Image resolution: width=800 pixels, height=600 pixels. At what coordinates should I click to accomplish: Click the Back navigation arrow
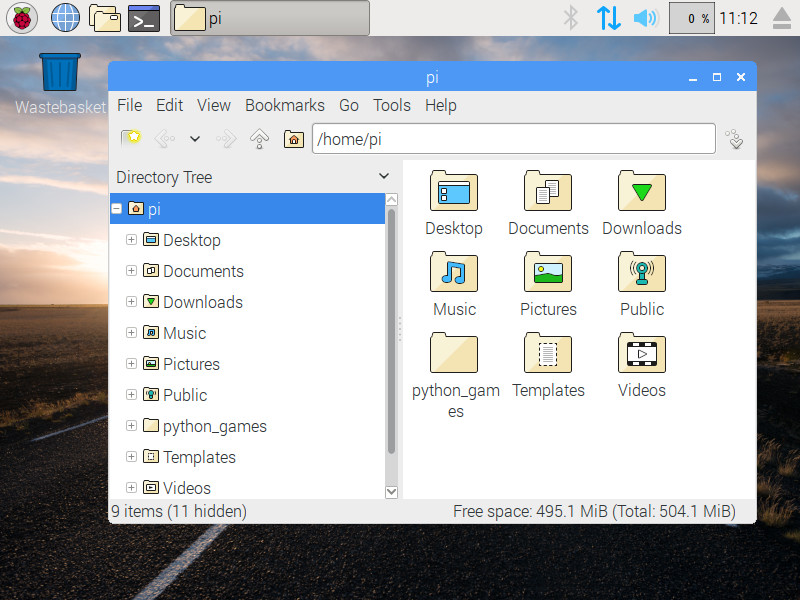(x=165, y=138)
